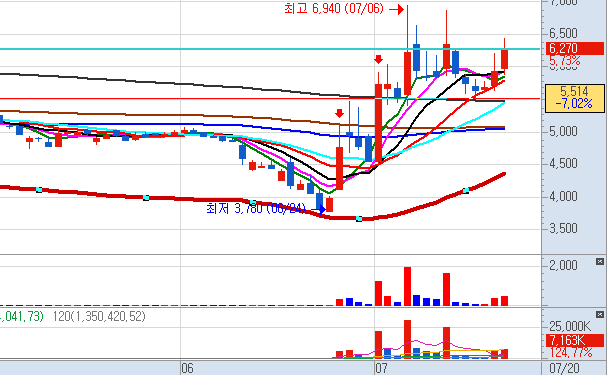Close the volume panel beside the 25,000K label
607x375 pixels.
(x=600, y=314)
